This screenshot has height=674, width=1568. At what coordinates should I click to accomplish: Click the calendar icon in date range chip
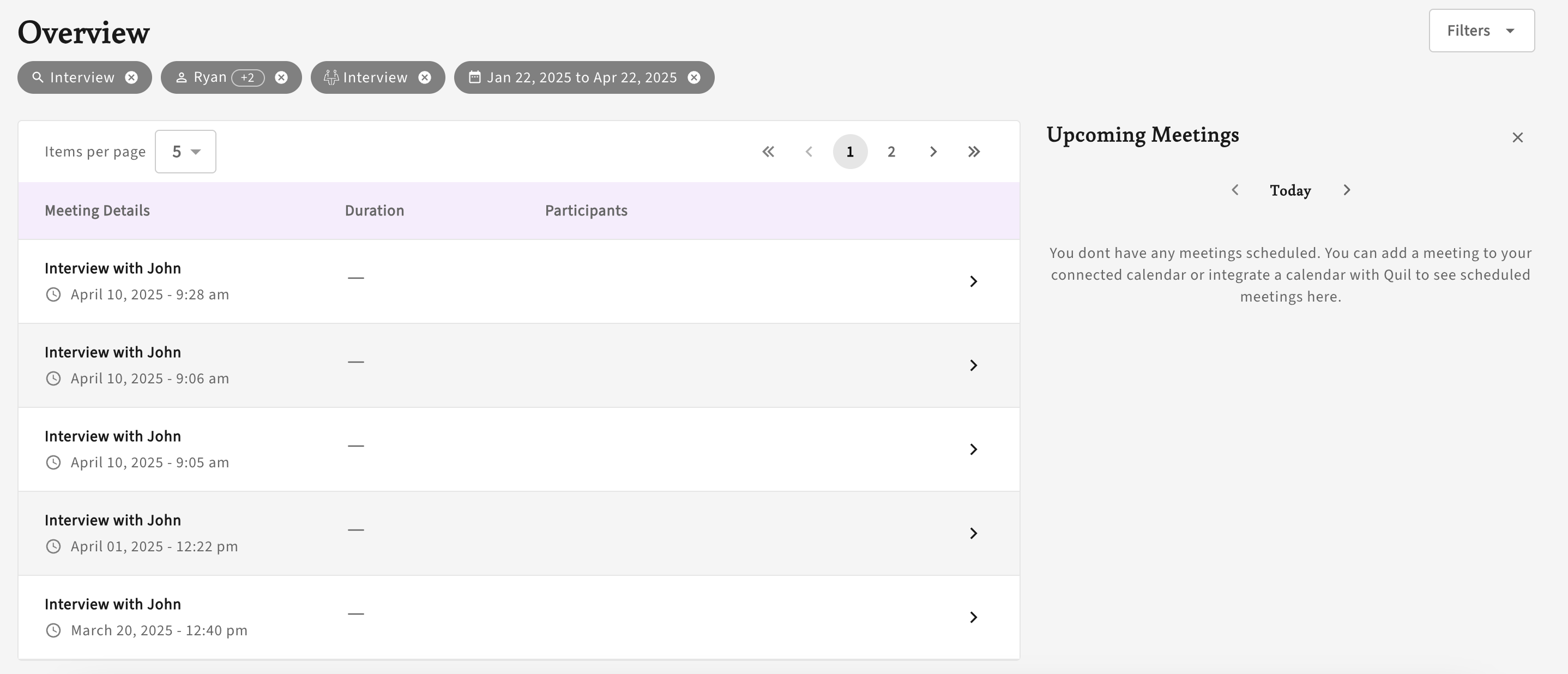475,77
